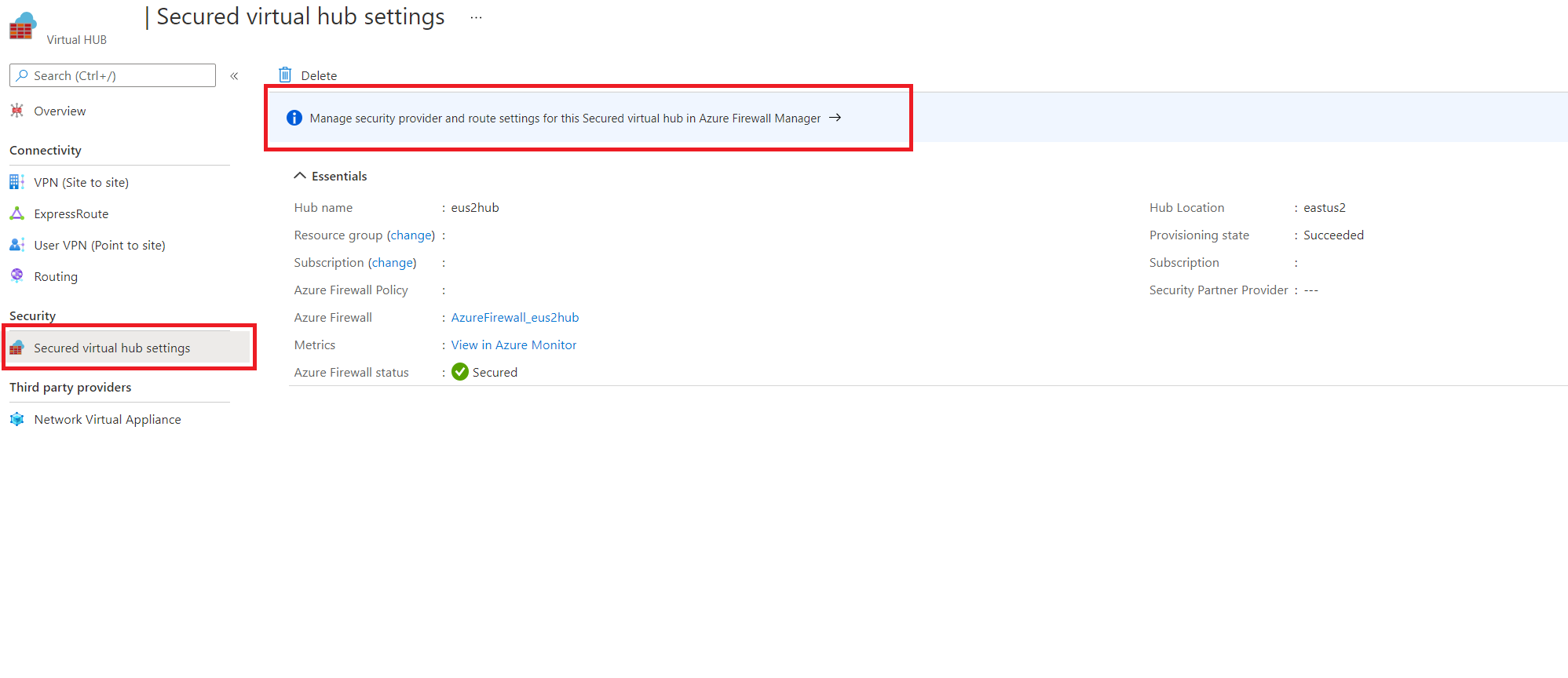The height and width of the screenshot is (678, 1568).
Task: Open VPN (Site to site) page
Action: point(81,183)
